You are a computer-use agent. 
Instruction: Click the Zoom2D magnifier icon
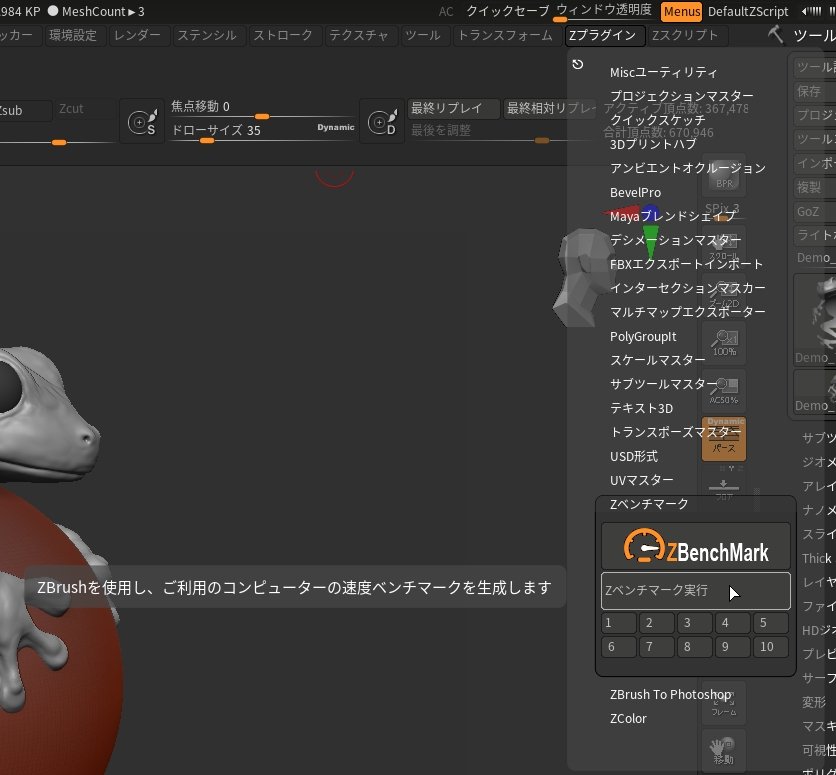tap(724, 295)
